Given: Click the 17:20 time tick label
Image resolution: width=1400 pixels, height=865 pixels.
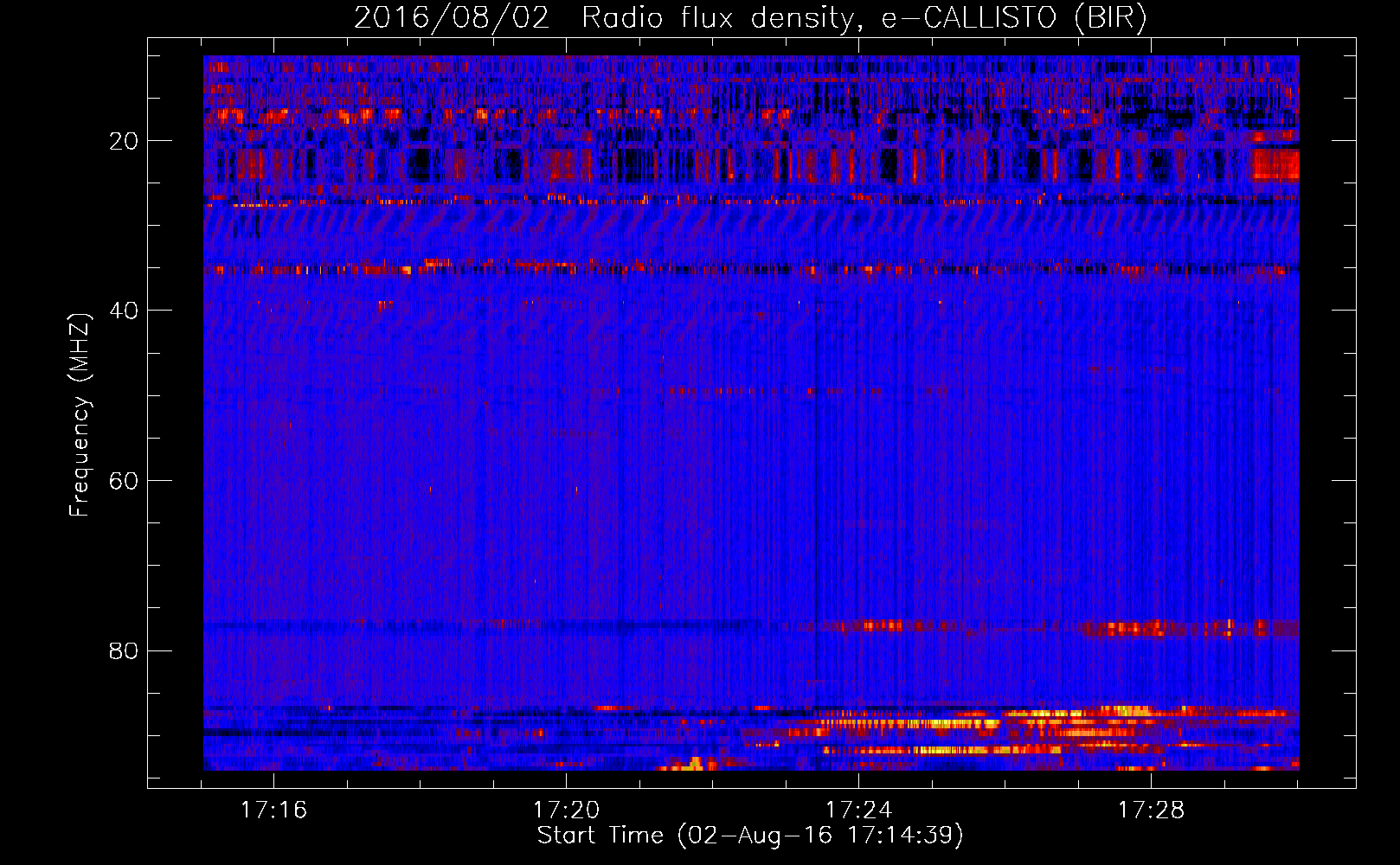Looking at the screenshot, I should [x=567, y=811].
